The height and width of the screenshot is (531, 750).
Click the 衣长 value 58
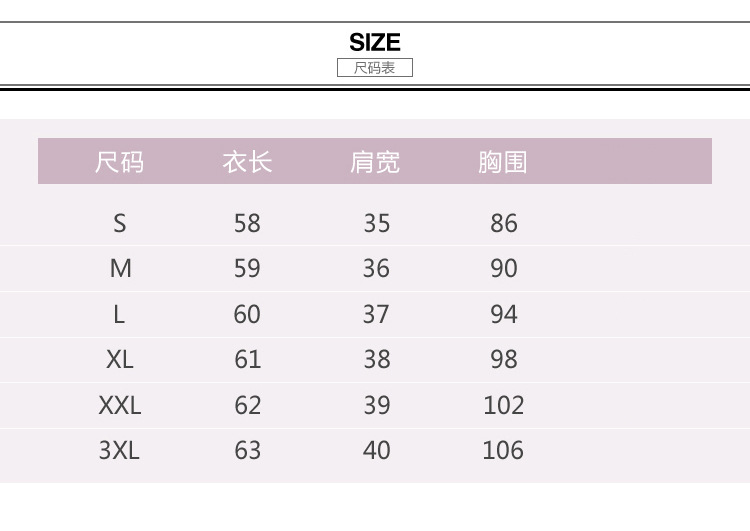247,223
